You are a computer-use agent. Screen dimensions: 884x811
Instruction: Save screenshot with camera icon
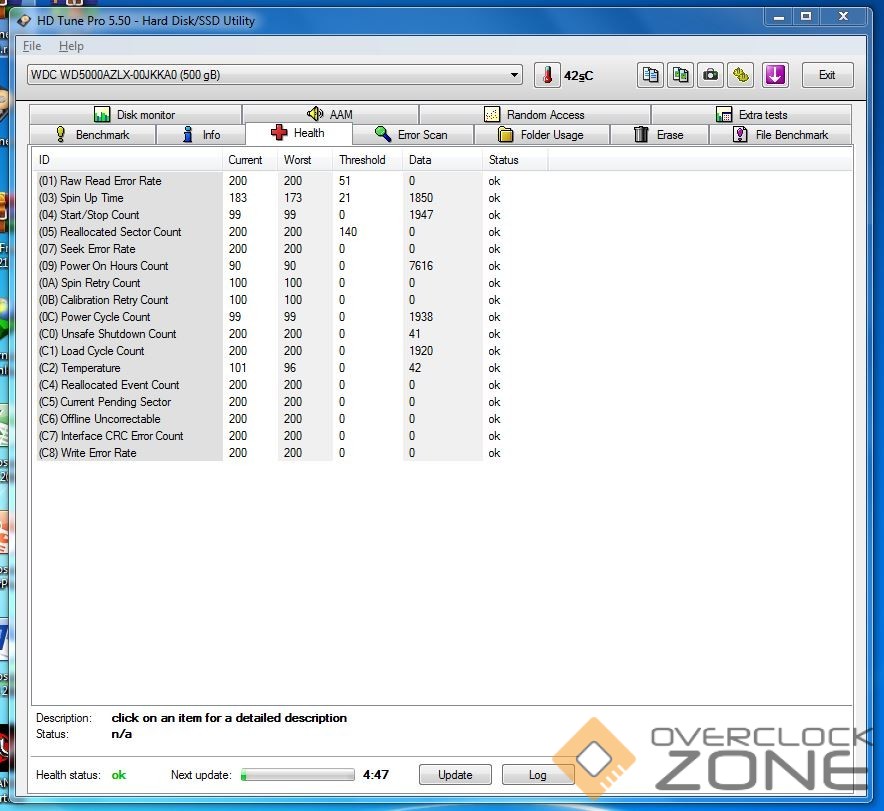point(710,75)
